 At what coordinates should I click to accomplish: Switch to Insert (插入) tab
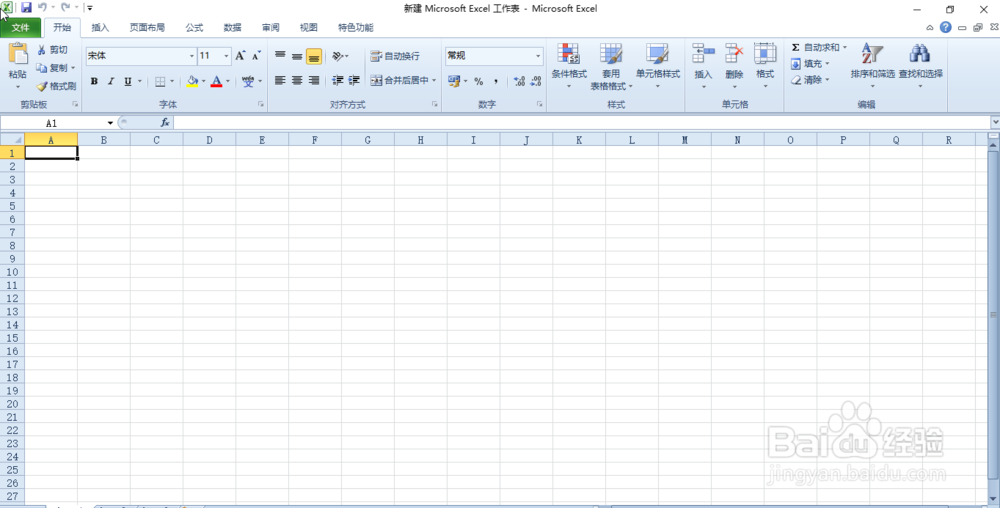[100, 27]
